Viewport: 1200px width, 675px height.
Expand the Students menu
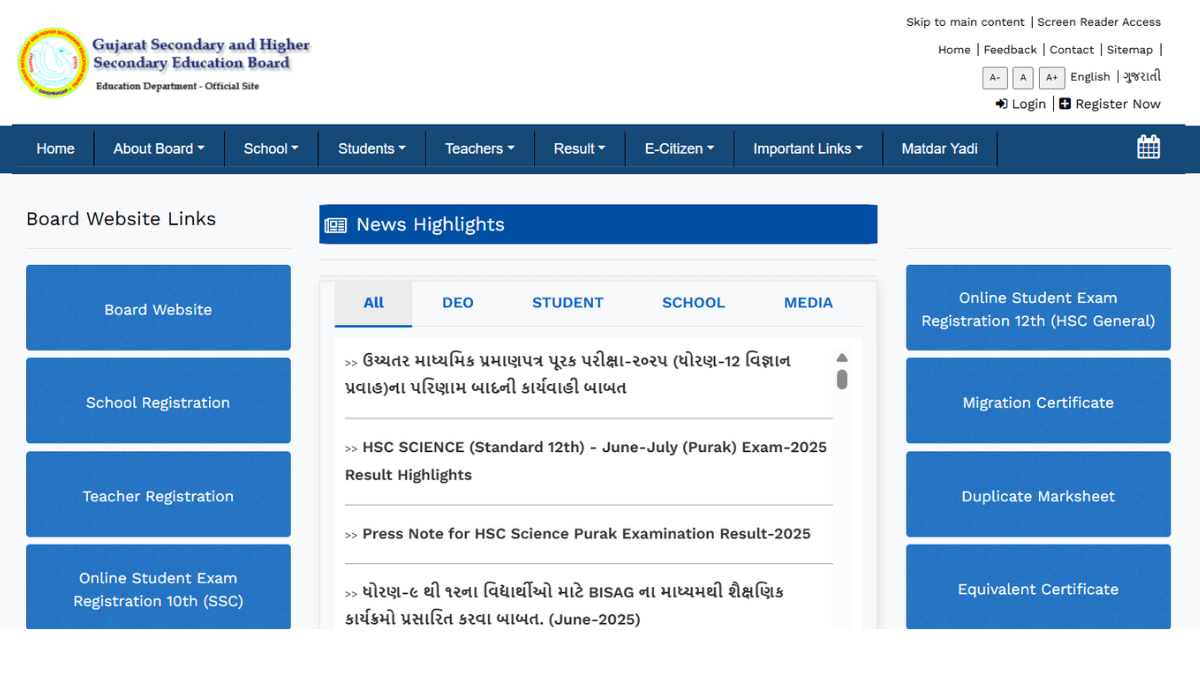371,148
